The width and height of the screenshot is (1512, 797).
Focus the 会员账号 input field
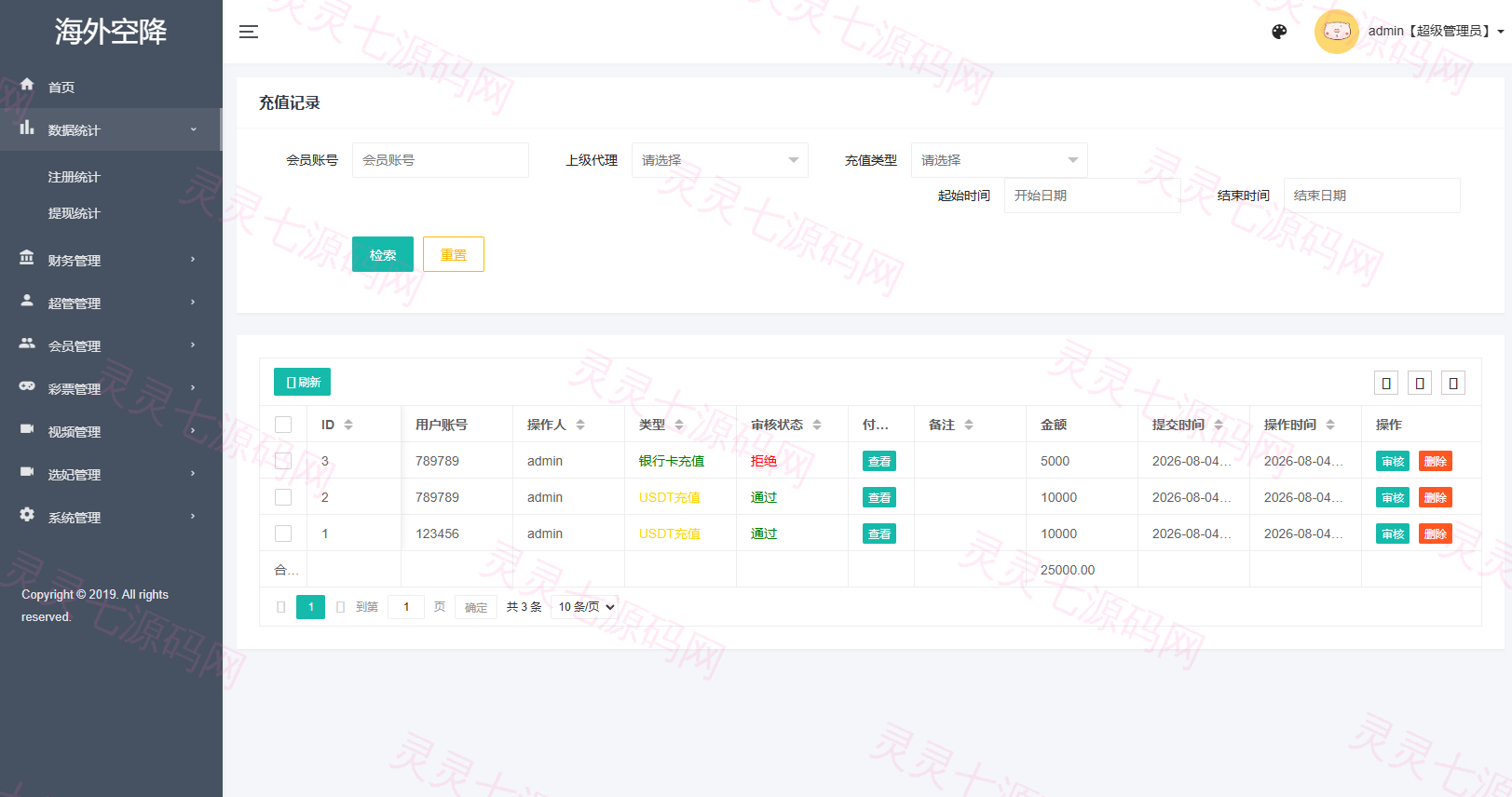pos(441,160)
